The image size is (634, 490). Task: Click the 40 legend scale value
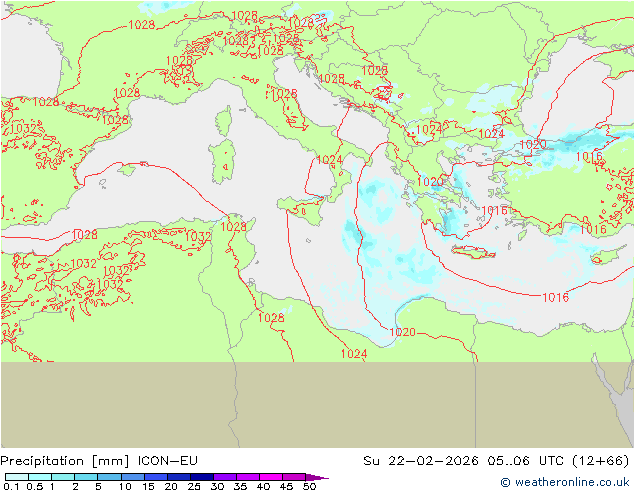(x=263, y=486)
